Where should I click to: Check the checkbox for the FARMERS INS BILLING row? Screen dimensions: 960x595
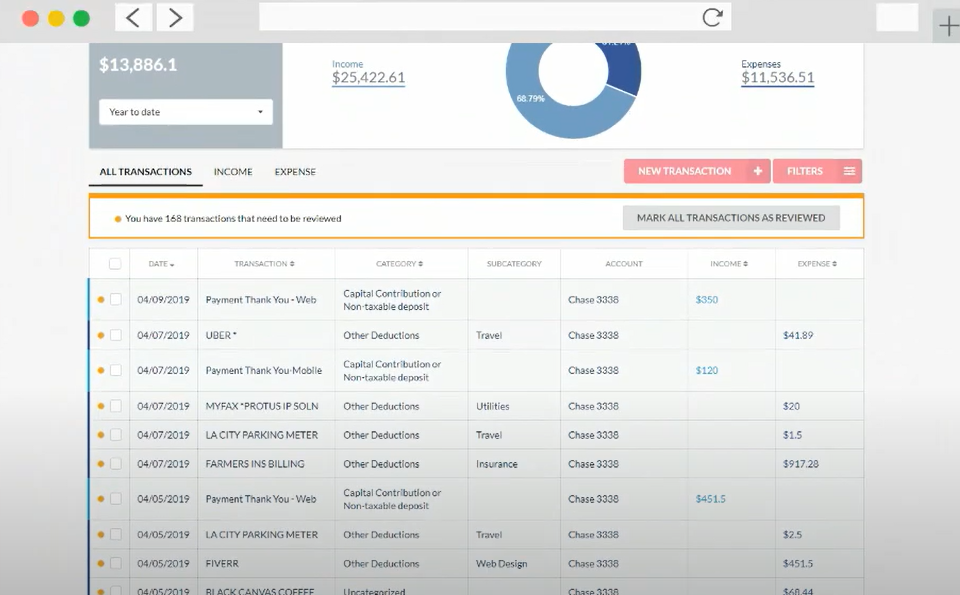click(115, 463)
